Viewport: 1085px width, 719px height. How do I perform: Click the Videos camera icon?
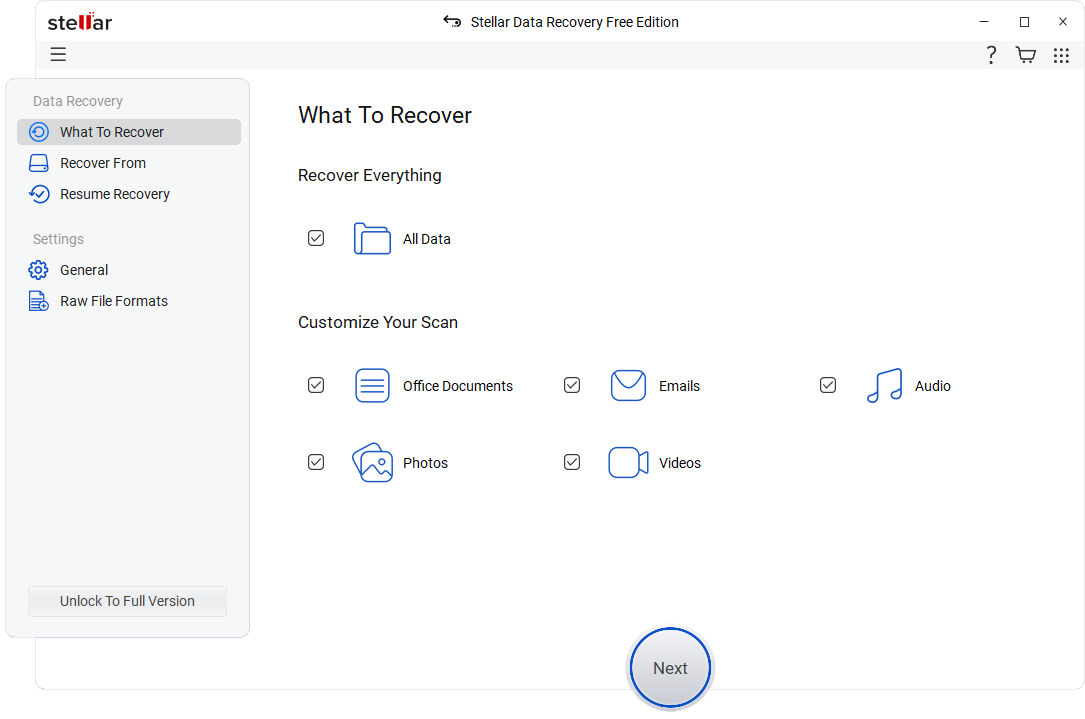[x=628, y=462]
